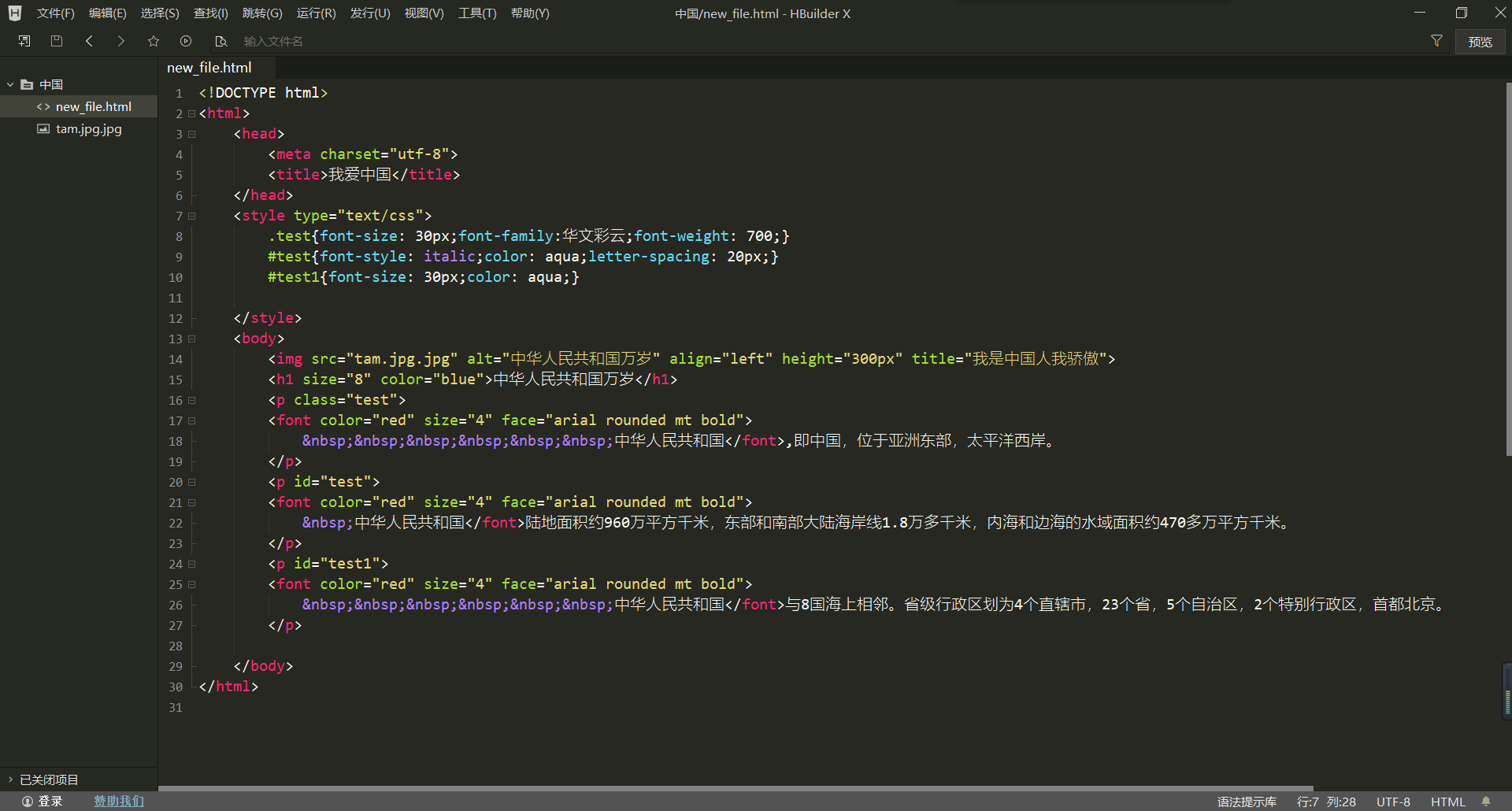This screenshot has height=811, width=1512.
Task: Fold the font tag at line 25
Action: [x=191, y=584]
